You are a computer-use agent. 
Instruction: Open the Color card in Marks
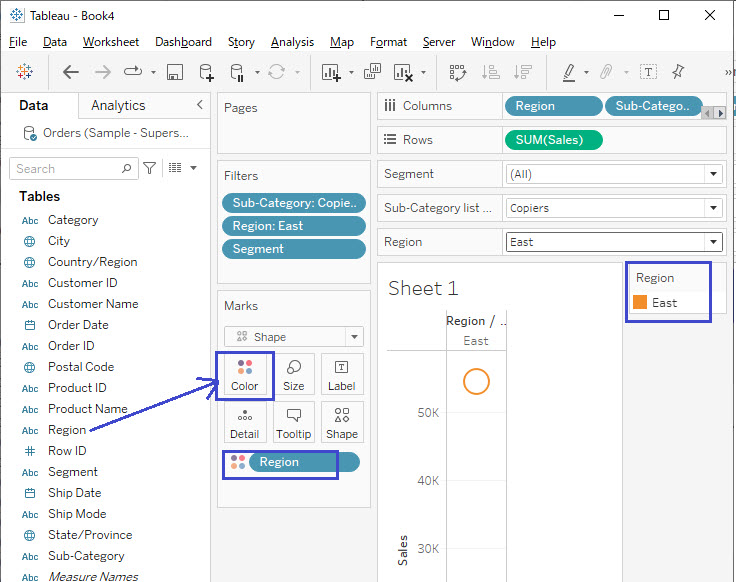pyautogui.click(x=245, y=375)
